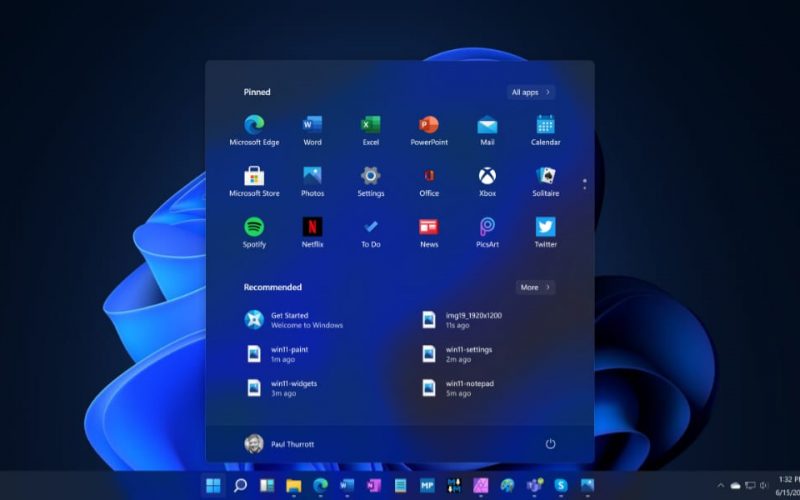Click the All apps button

tap(531, 92)
